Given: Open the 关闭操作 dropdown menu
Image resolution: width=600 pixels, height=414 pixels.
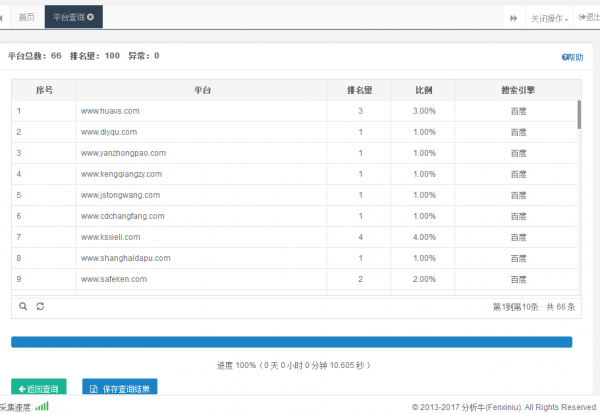Looking at the screenshot, I should [x=549, y=18].
